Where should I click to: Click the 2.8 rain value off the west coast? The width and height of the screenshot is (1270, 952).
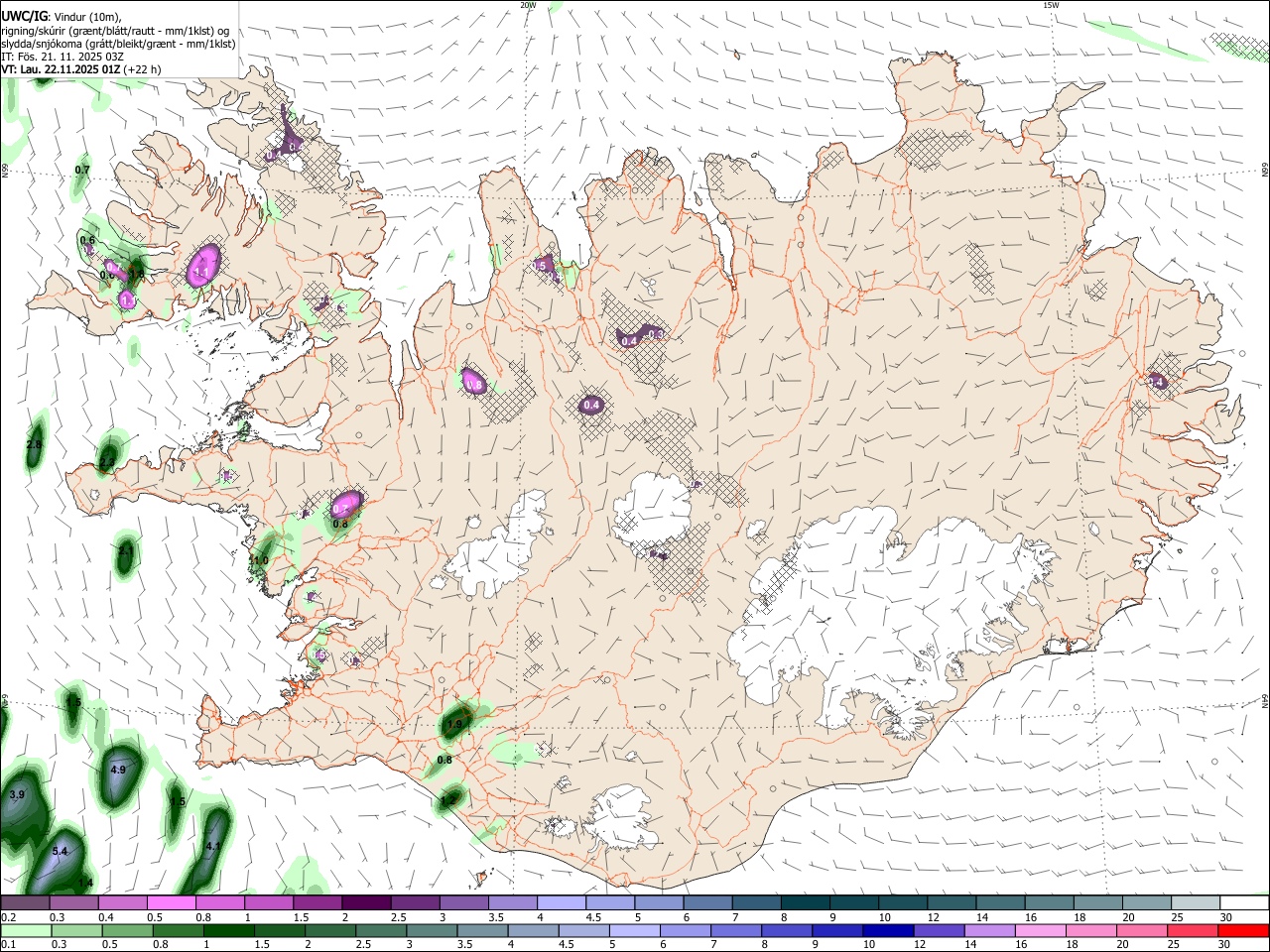(34, 445)
